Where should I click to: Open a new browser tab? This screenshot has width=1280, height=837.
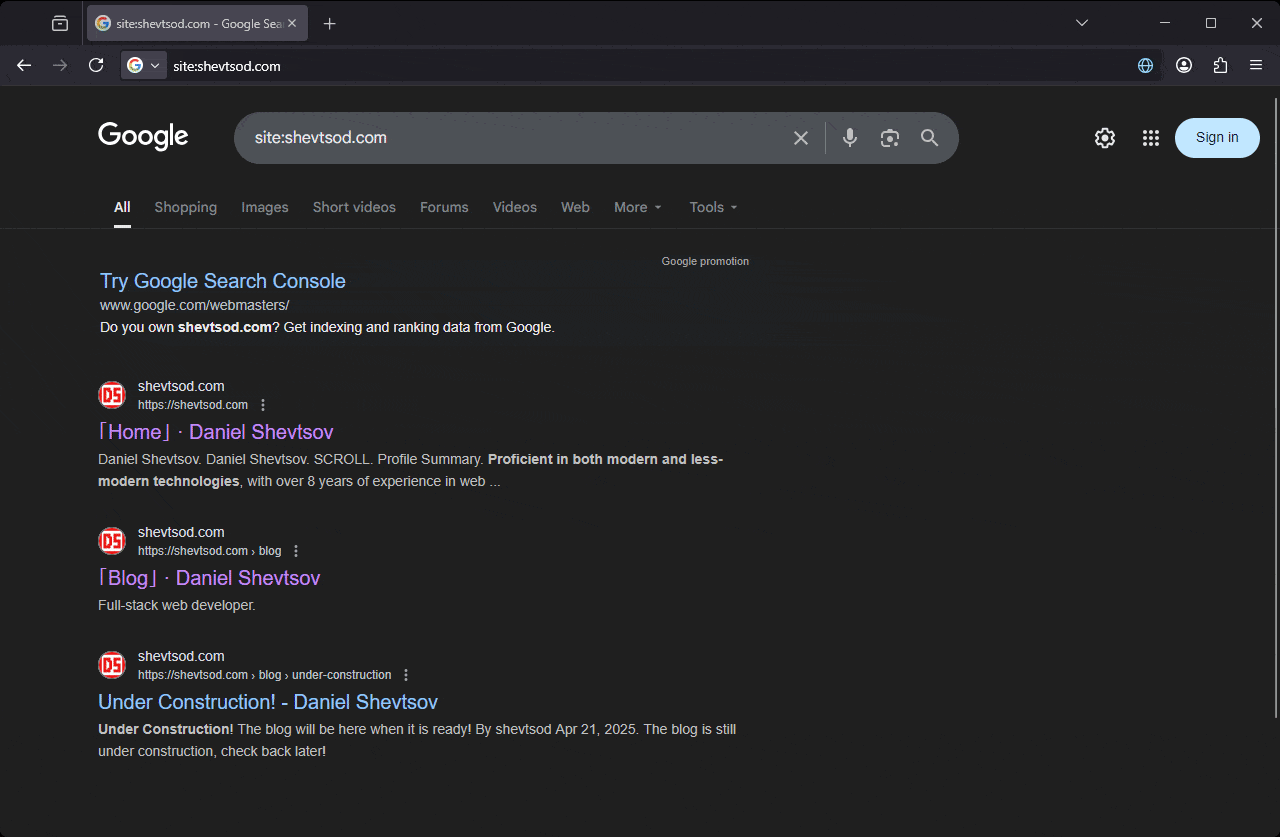[x=330, y=23]
